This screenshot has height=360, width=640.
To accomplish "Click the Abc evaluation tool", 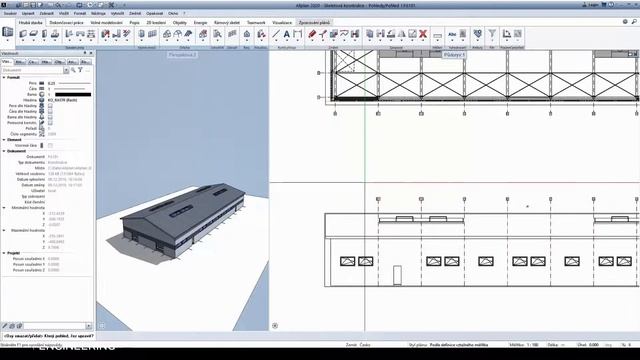I will coord(452,34).
